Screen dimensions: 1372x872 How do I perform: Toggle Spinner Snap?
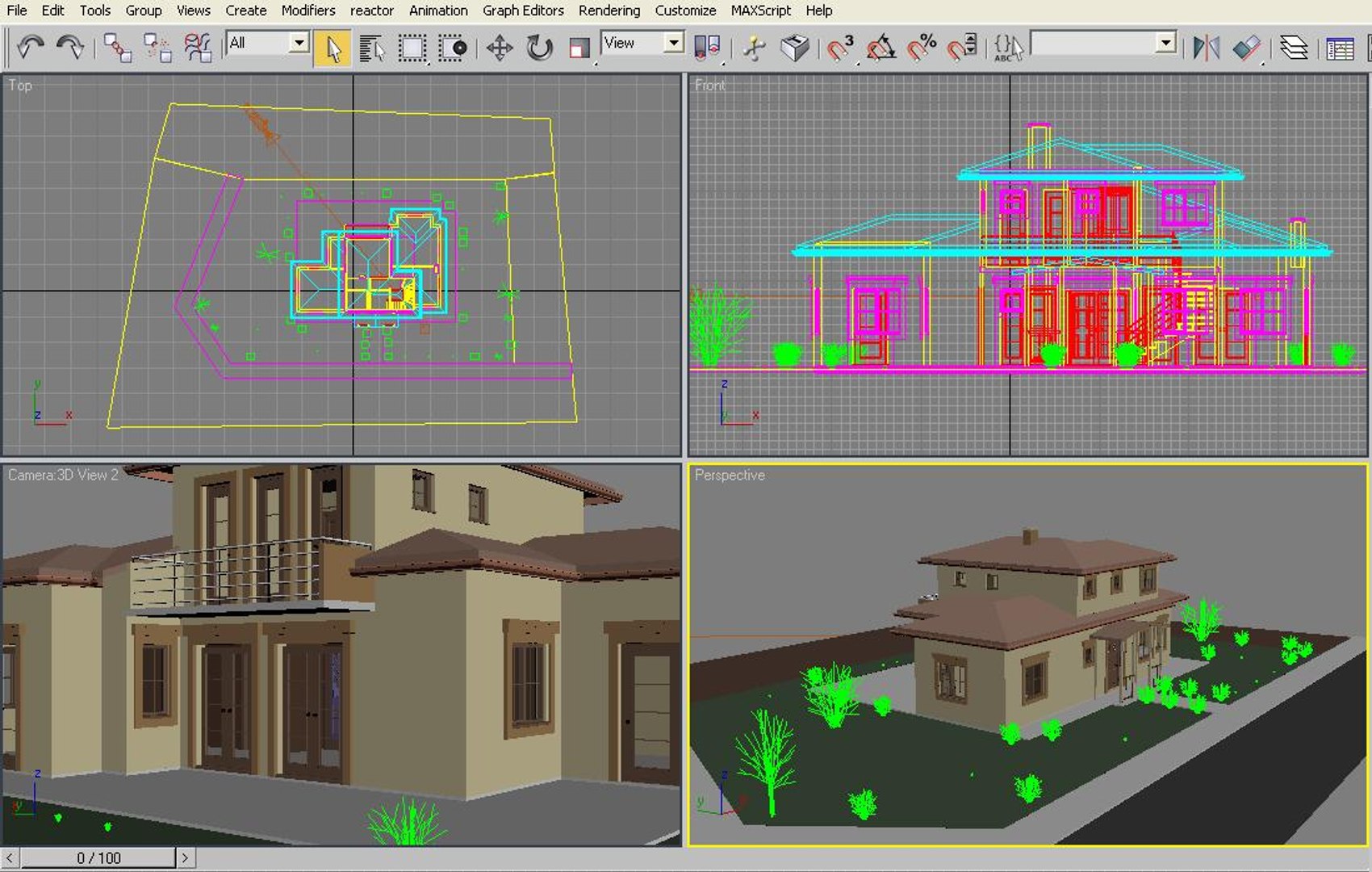pos(961,48)
